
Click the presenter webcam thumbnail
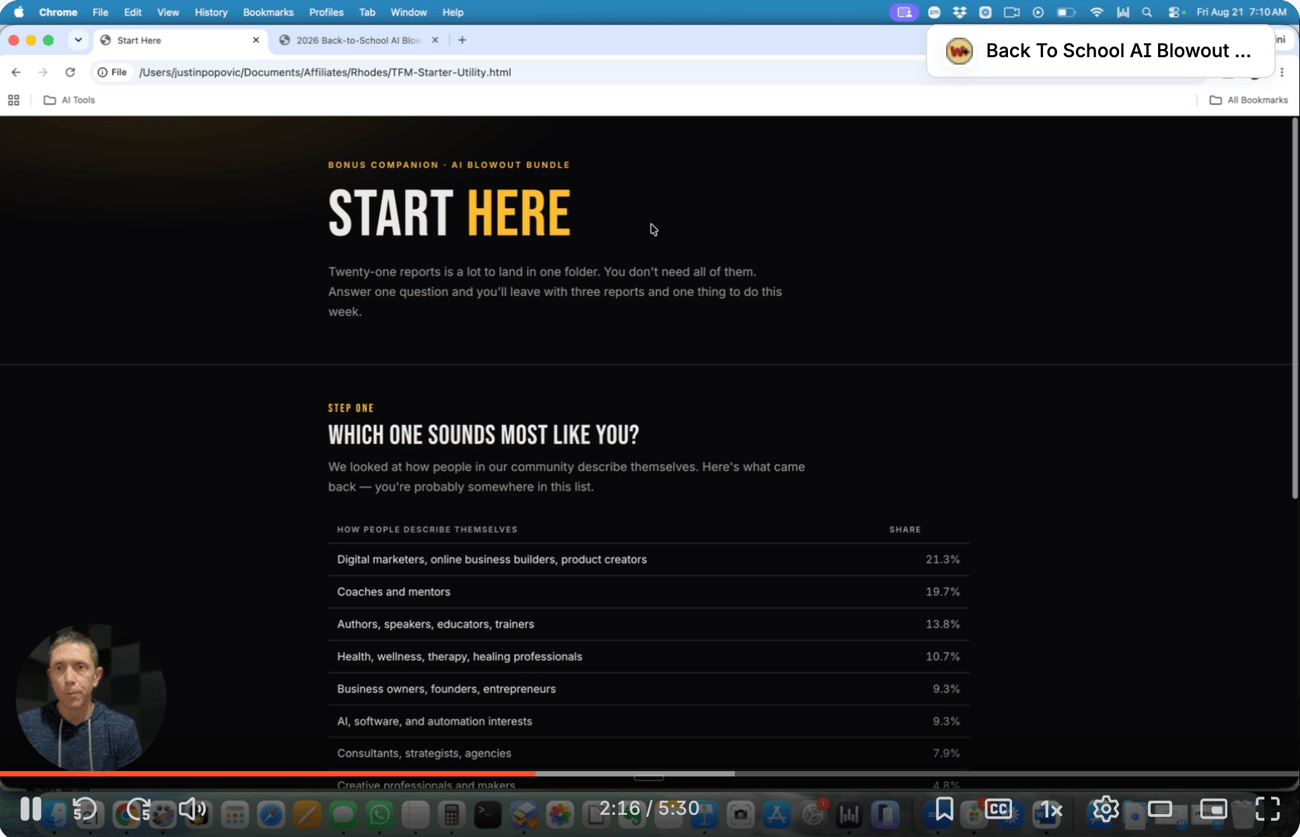tap(91, 697)
